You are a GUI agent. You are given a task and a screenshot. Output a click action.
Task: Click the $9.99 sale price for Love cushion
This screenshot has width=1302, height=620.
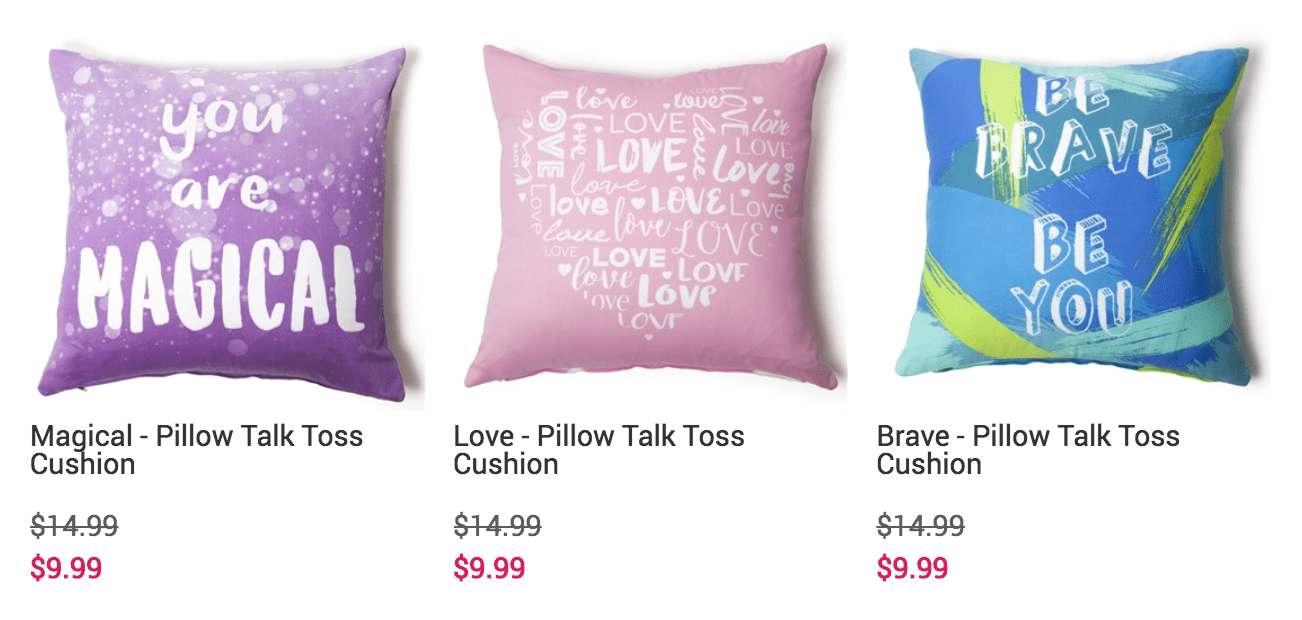coord(489,568)
